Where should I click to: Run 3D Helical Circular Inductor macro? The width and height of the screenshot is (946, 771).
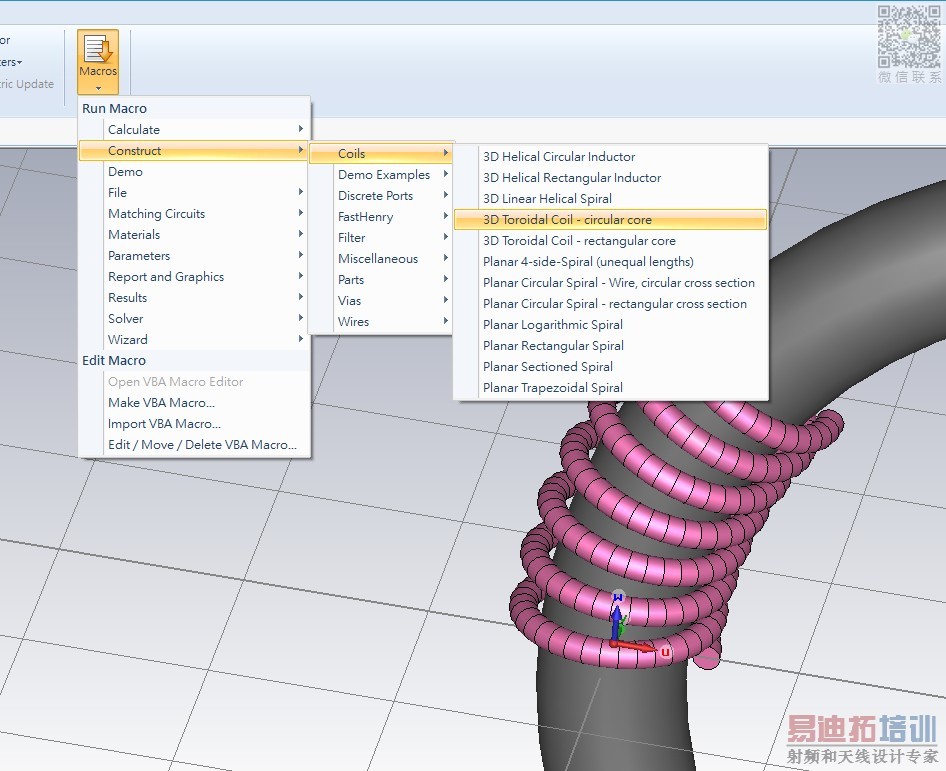(x=611, y=157)
